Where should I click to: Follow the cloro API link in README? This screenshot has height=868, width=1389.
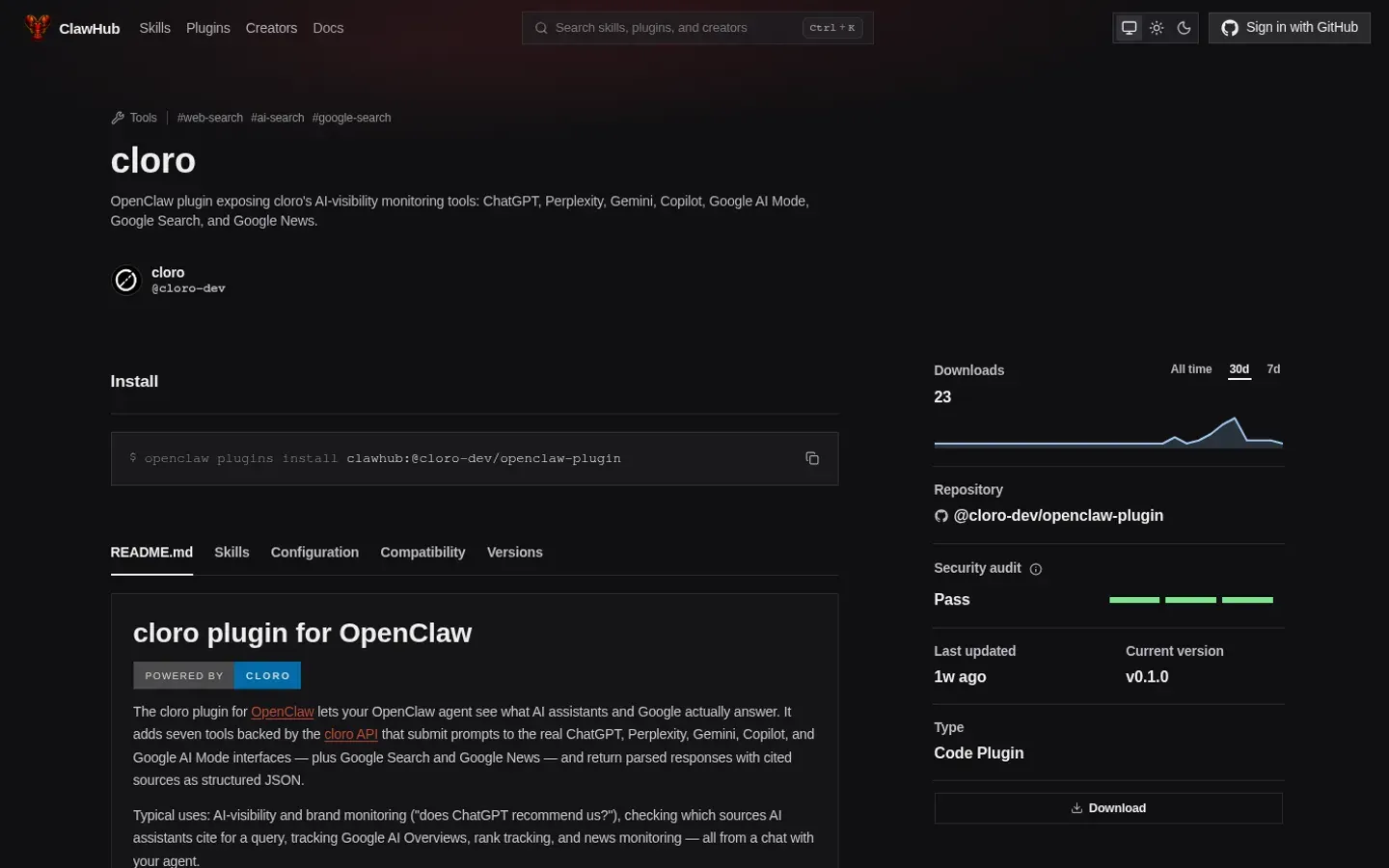click(x=351, y=734)
